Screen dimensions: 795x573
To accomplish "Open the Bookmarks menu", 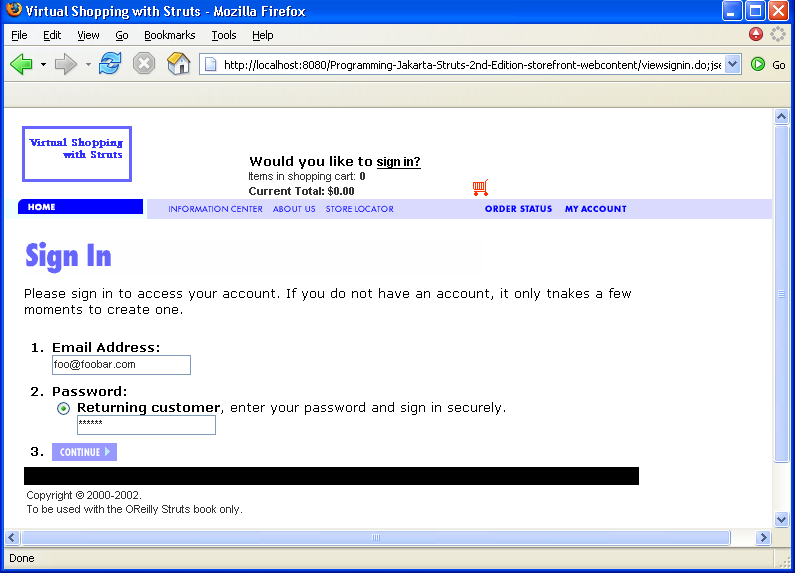I will click(169, 35).
